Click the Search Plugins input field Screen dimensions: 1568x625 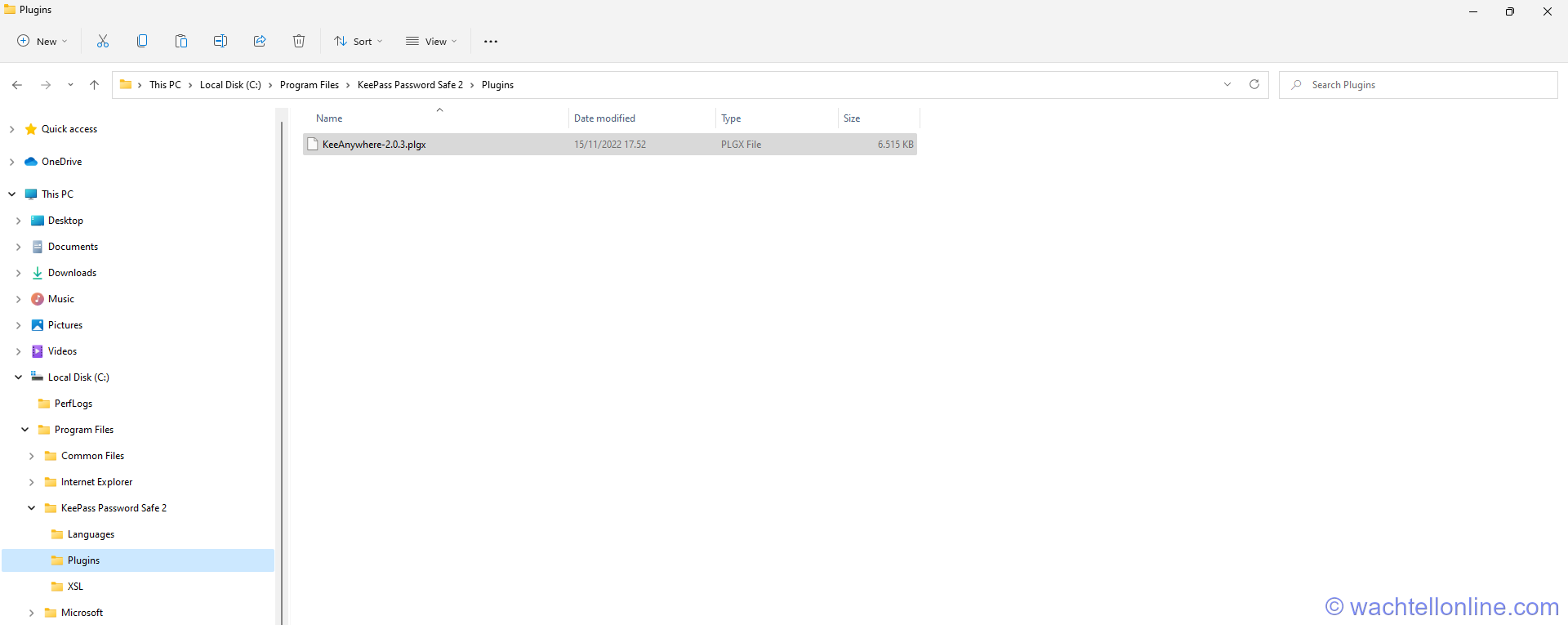point(1419,85)
